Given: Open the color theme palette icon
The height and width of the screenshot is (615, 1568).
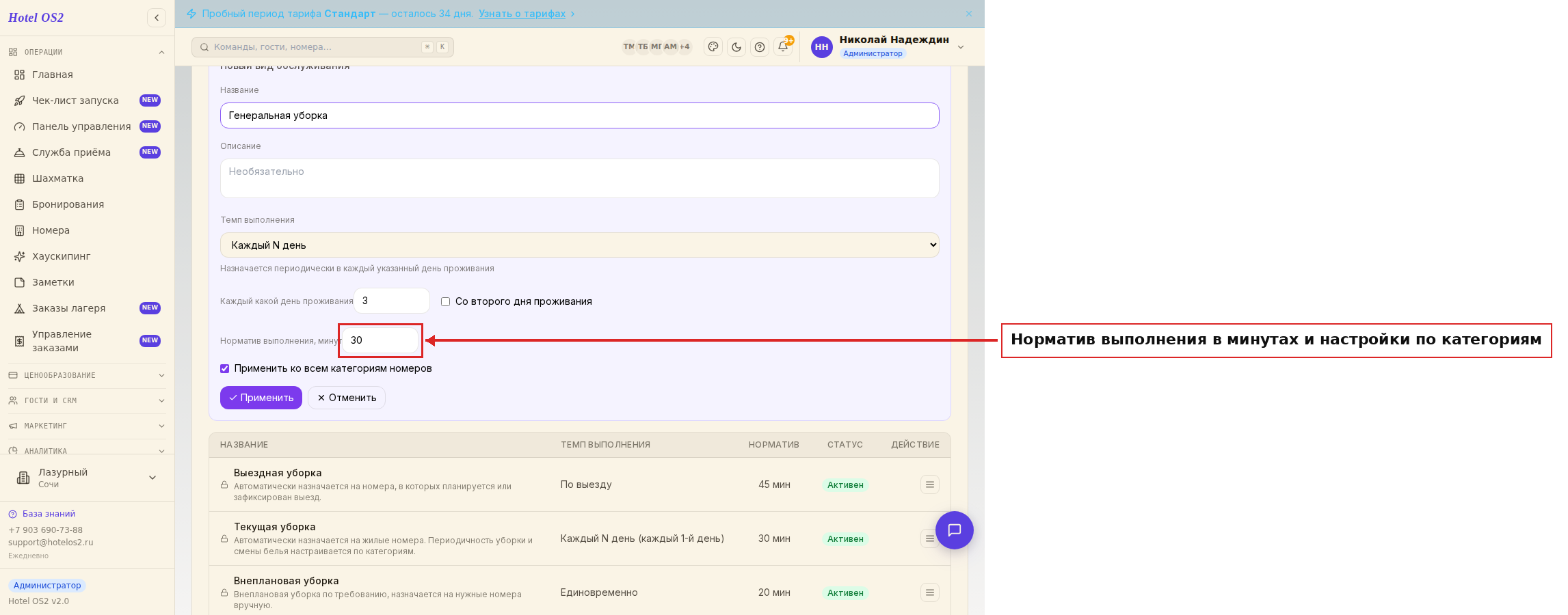Looking at the screenshot, I should coord(713,47).
